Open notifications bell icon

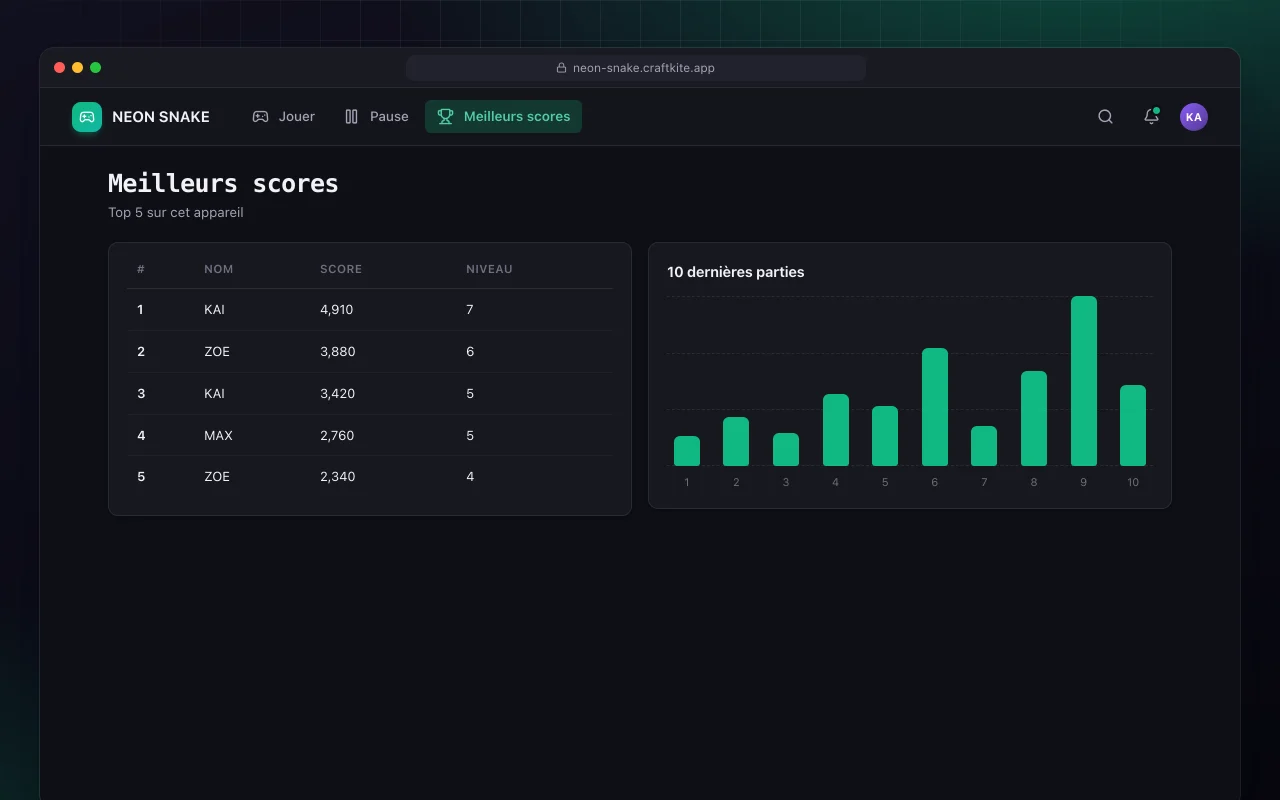1151,117
